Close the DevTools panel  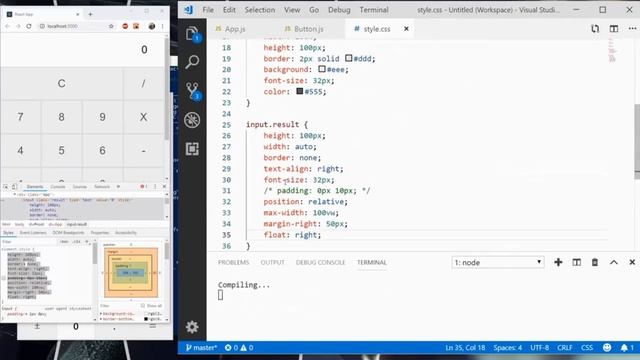(x=164, y=187)
